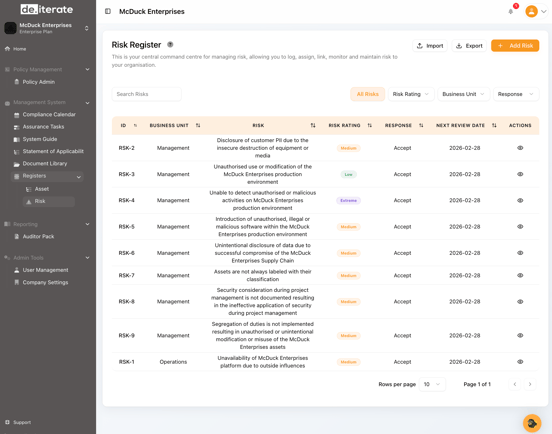
Task: Open the chat support bubble
Action: (532, 423)
